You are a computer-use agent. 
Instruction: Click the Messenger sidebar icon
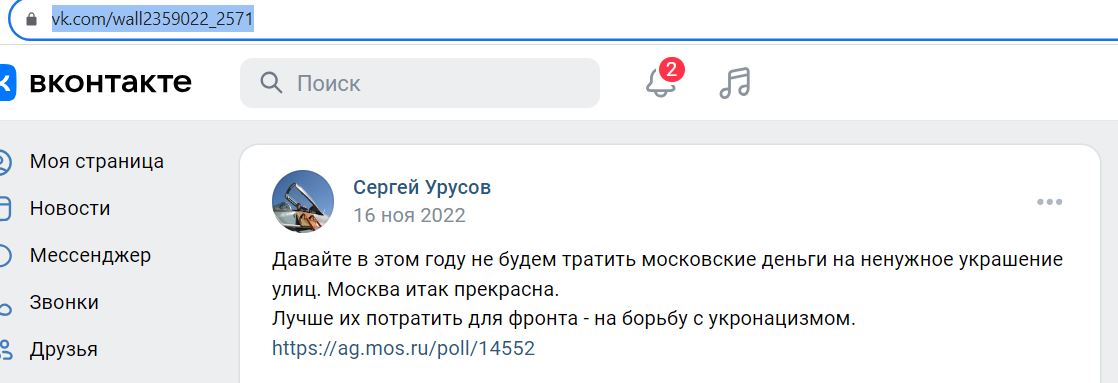[4, 256]
